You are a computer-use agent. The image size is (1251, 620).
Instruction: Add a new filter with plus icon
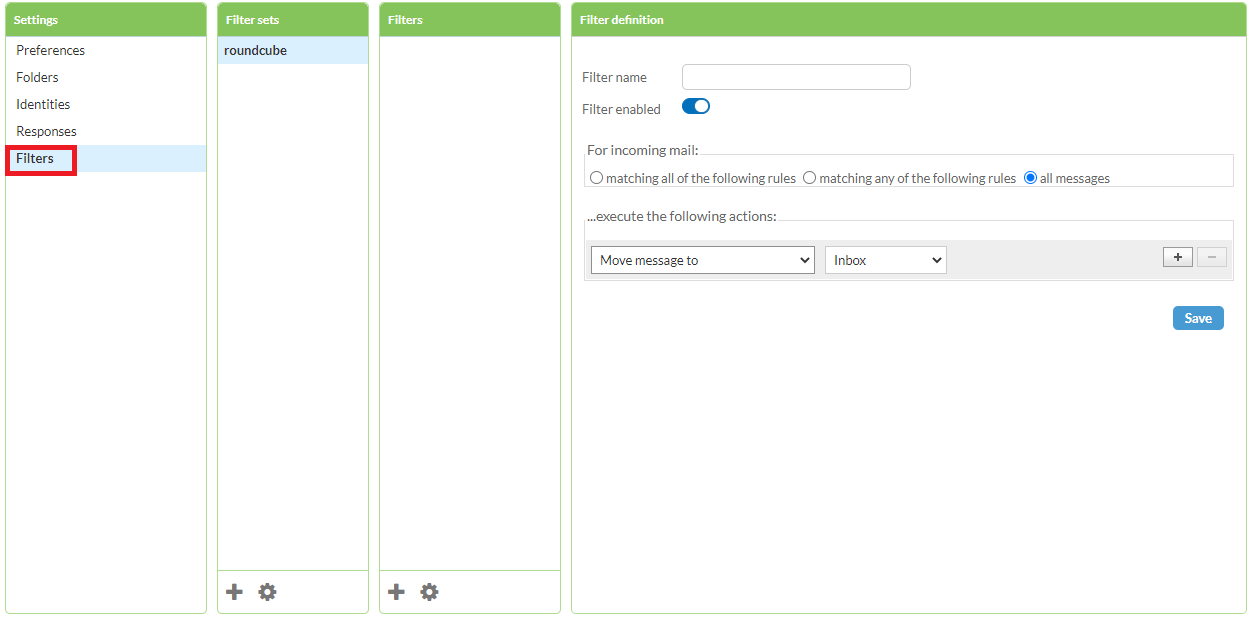[397, 592]
